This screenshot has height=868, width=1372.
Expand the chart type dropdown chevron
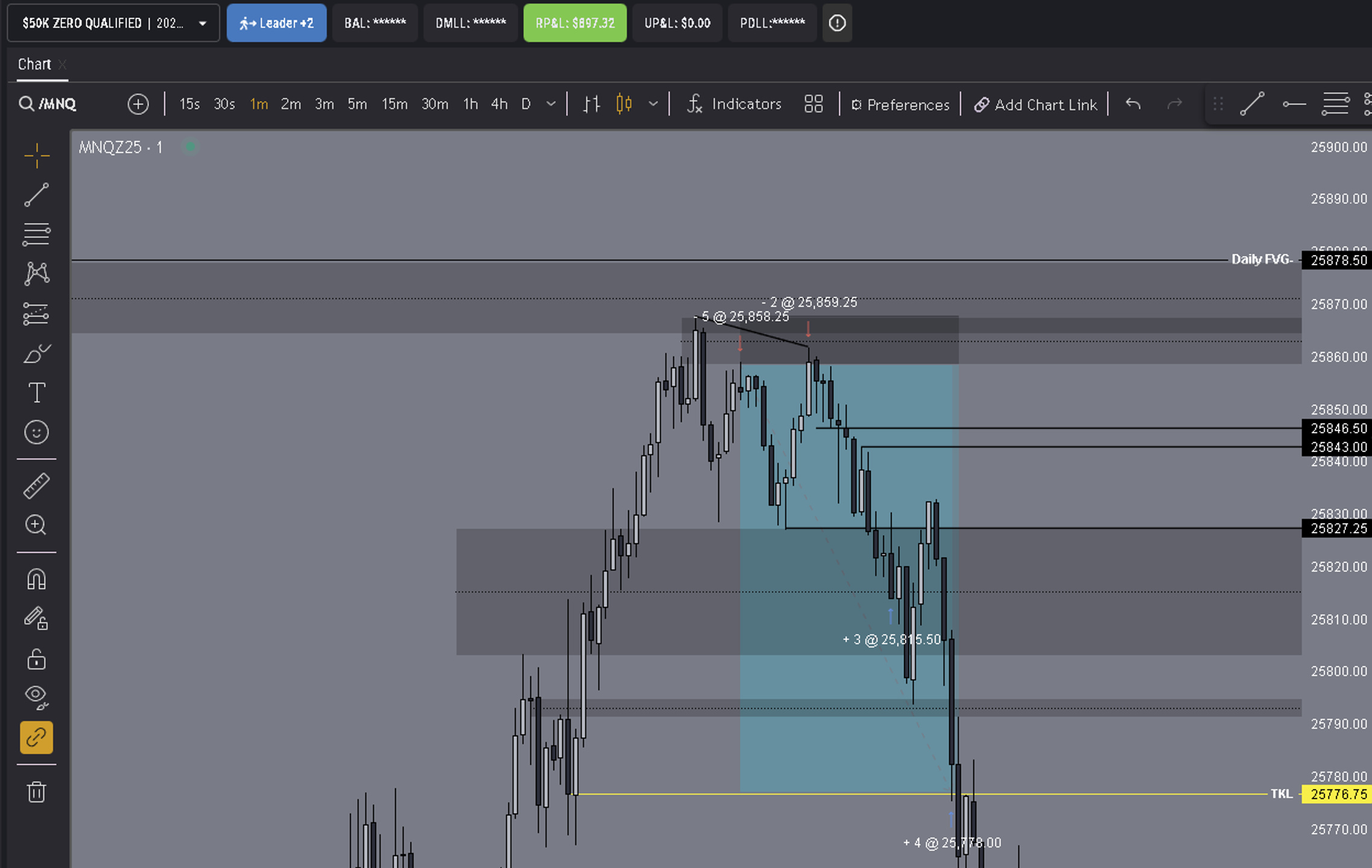click(653, 104)
